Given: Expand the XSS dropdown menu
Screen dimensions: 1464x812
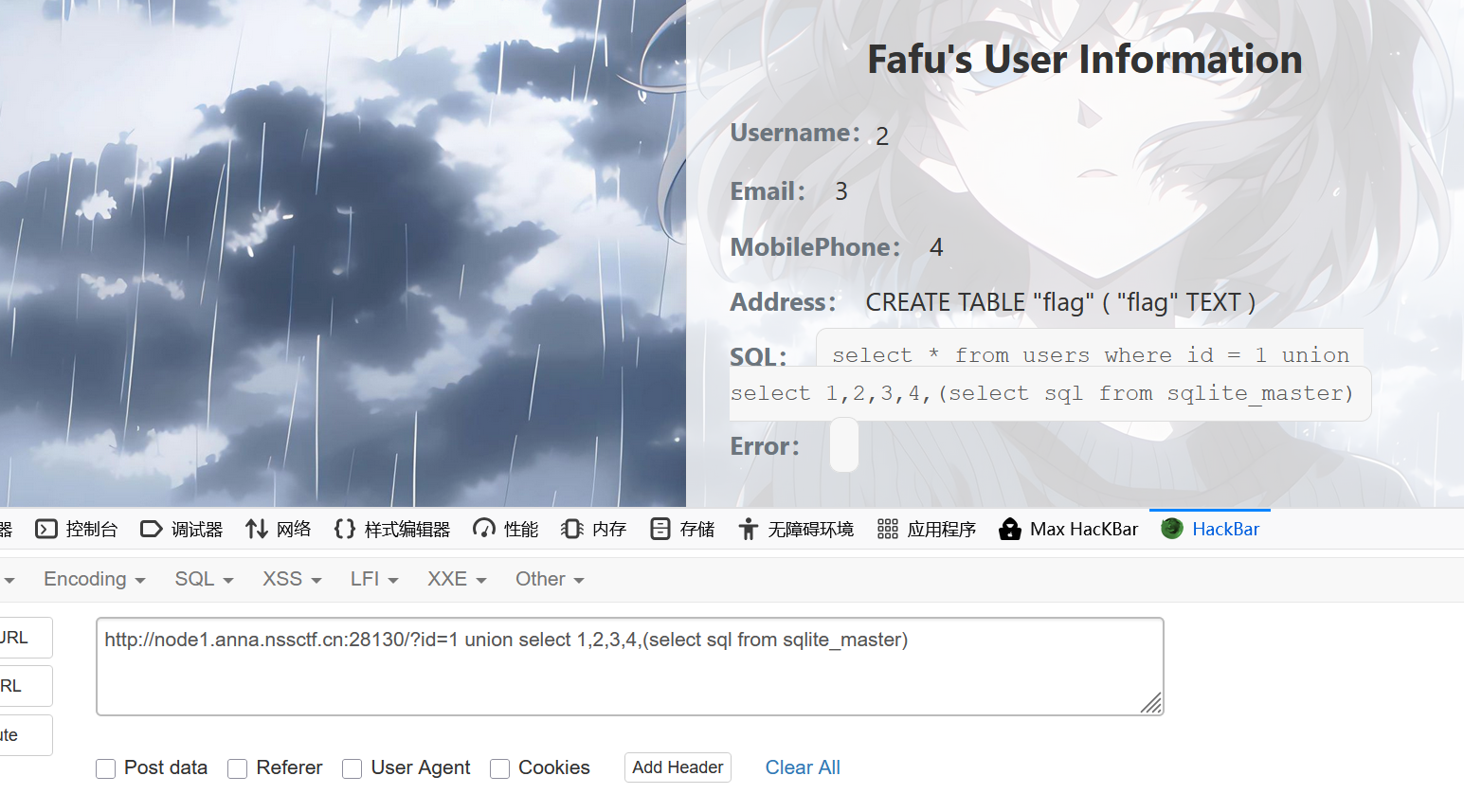Looking at the screenshot, I should pyautogui.click(x=292, y=579).
